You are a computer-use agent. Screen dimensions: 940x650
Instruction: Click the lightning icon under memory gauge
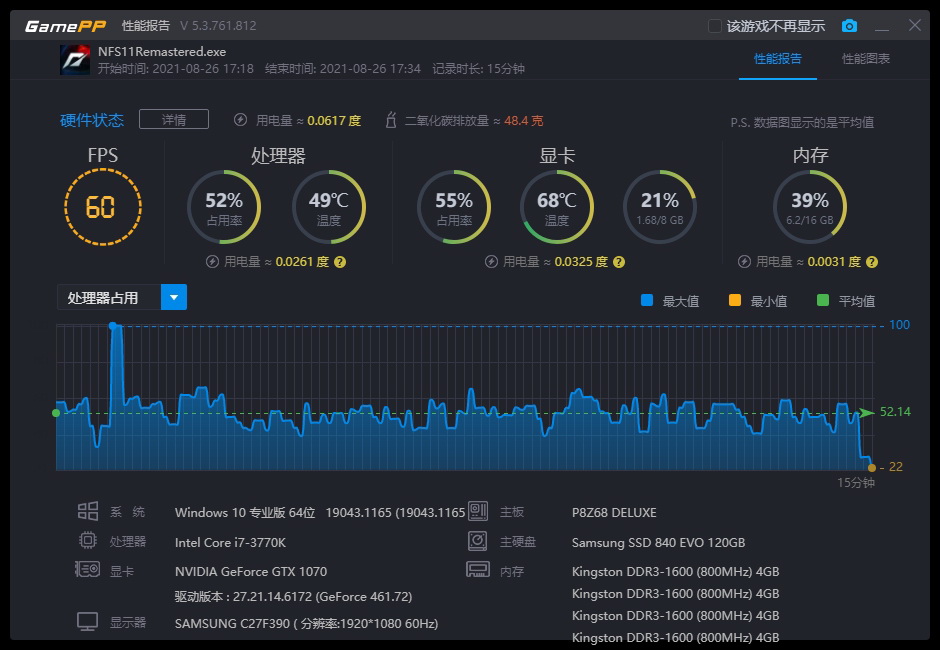pyautogui.click(x=745, y=261)
